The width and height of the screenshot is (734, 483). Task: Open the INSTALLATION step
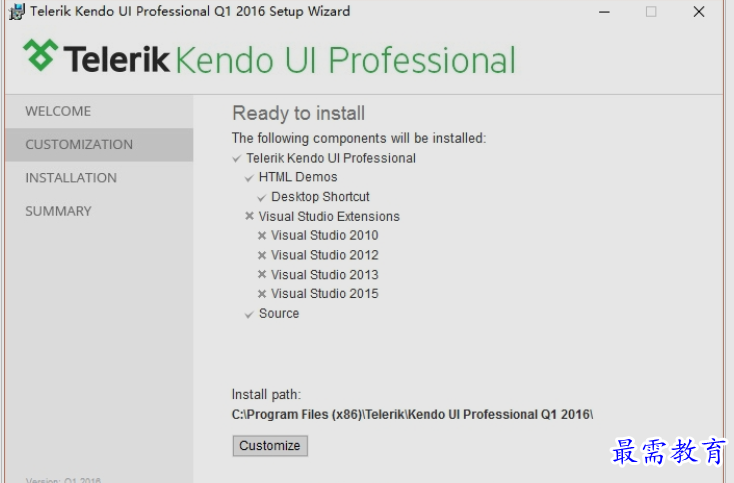click(x=71, y=178)
